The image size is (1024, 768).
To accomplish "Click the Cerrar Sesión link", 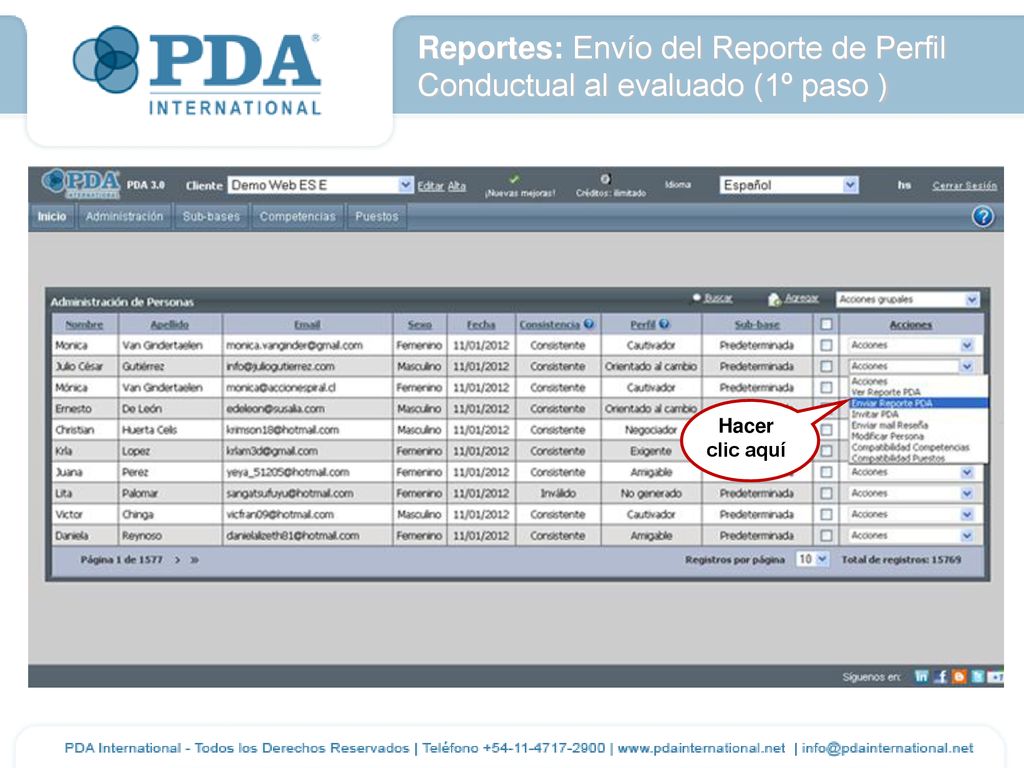I will pos(965,185).
